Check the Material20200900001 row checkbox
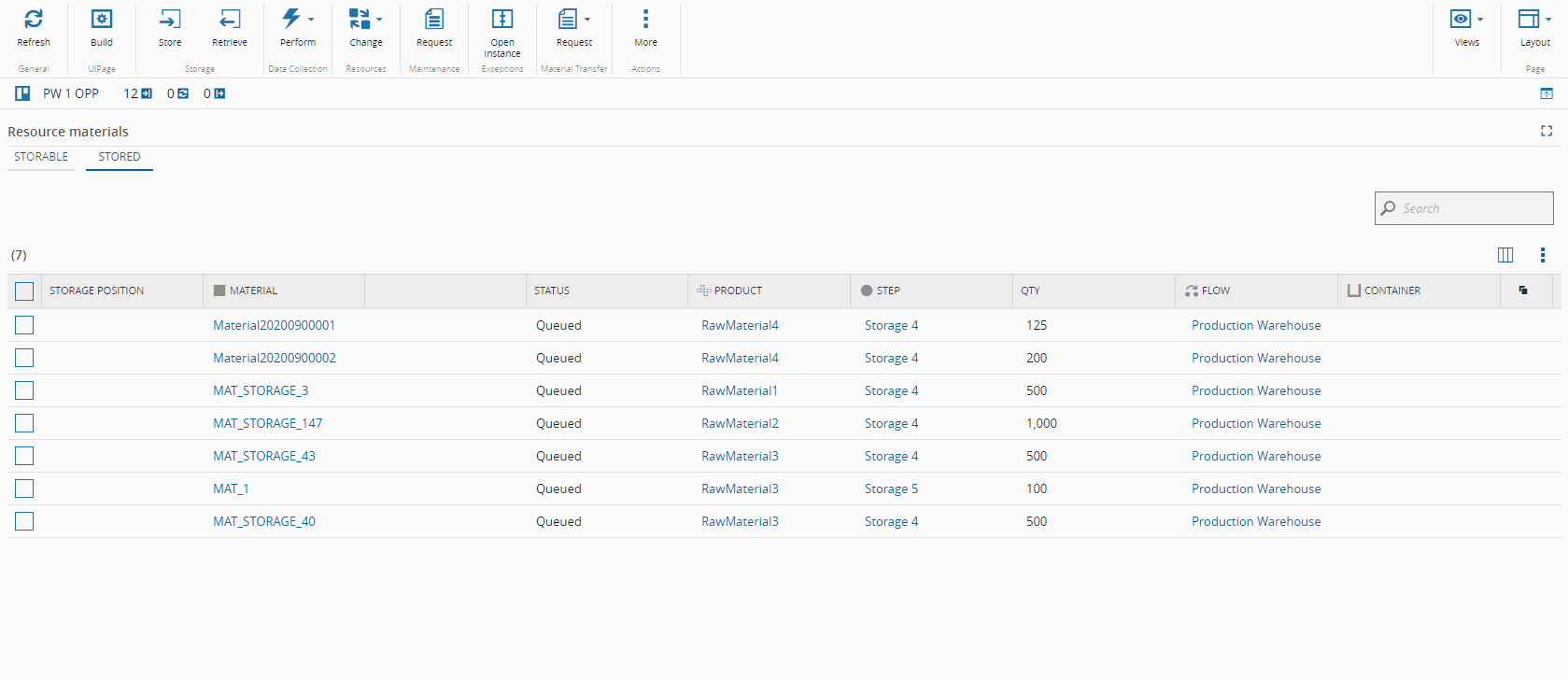1568x680 pixels. [x=24, y=325]
